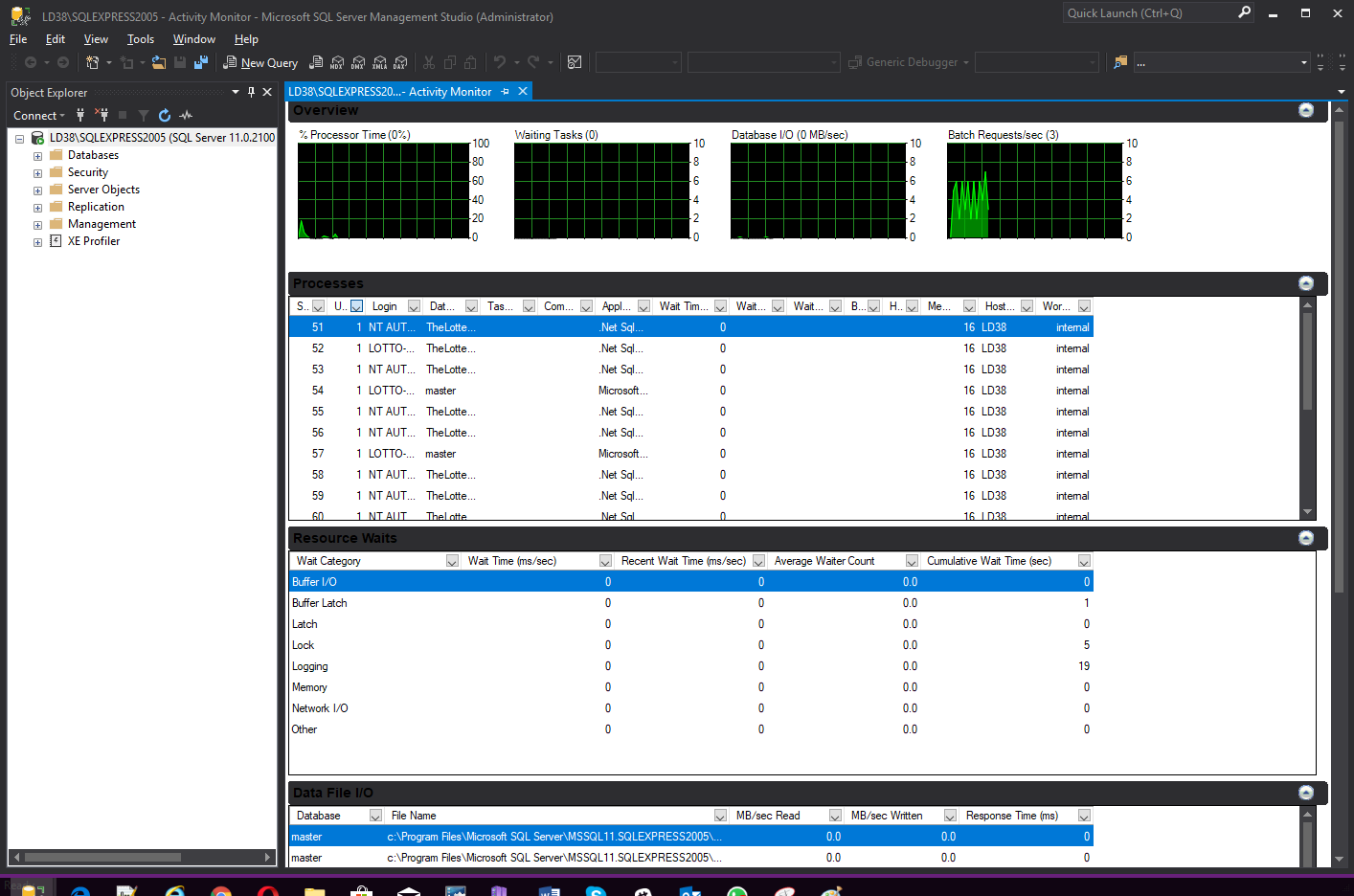Viewport: 1354px width, 896px height.
Task: Pin the Object Explorer panel
Action: point(252,92)
